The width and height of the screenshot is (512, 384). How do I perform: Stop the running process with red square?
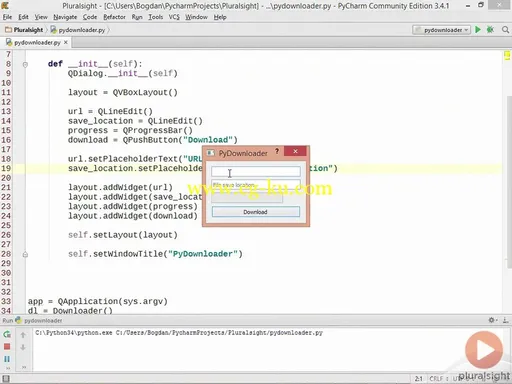pos(7,347)
